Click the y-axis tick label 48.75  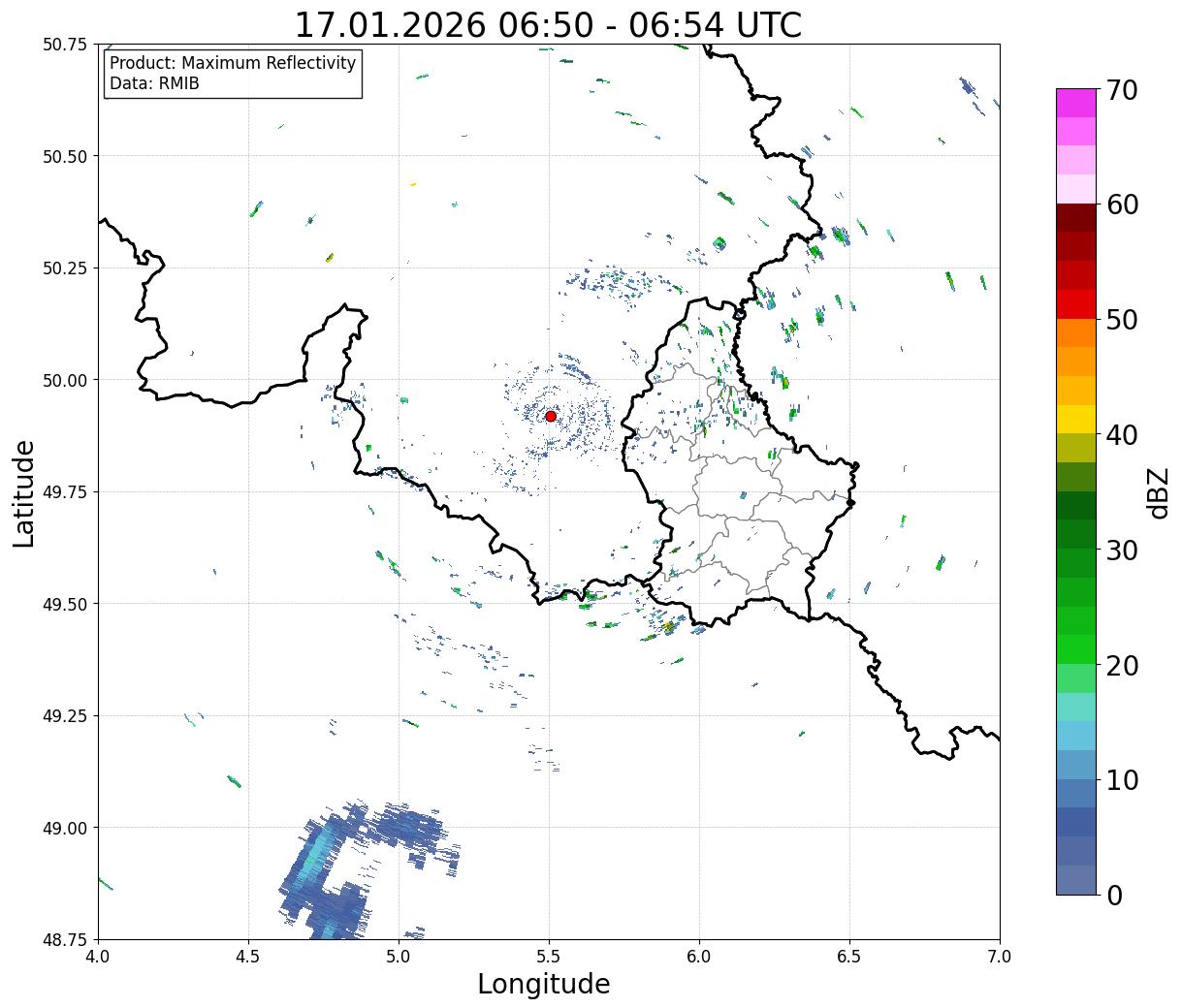pyautogui.click(x=65, y=939)
